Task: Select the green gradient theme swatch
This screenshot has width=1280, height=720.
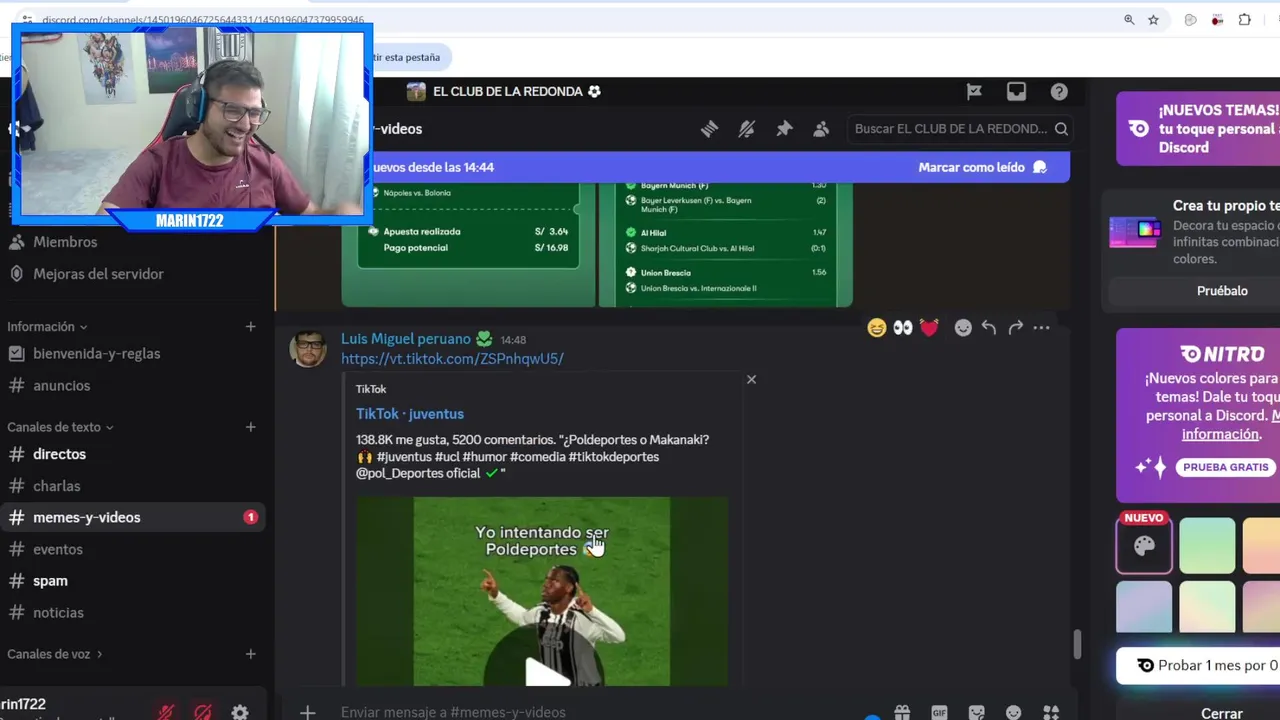Action: click(x=1207, y=546)
